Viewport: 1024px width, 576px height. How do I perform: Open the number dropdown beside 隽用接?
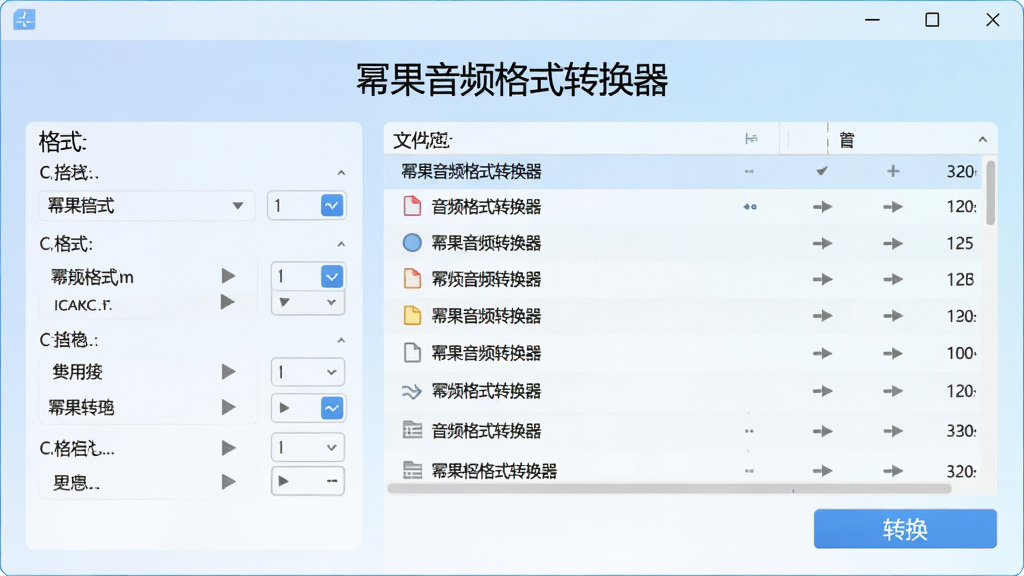pos(308,372)
